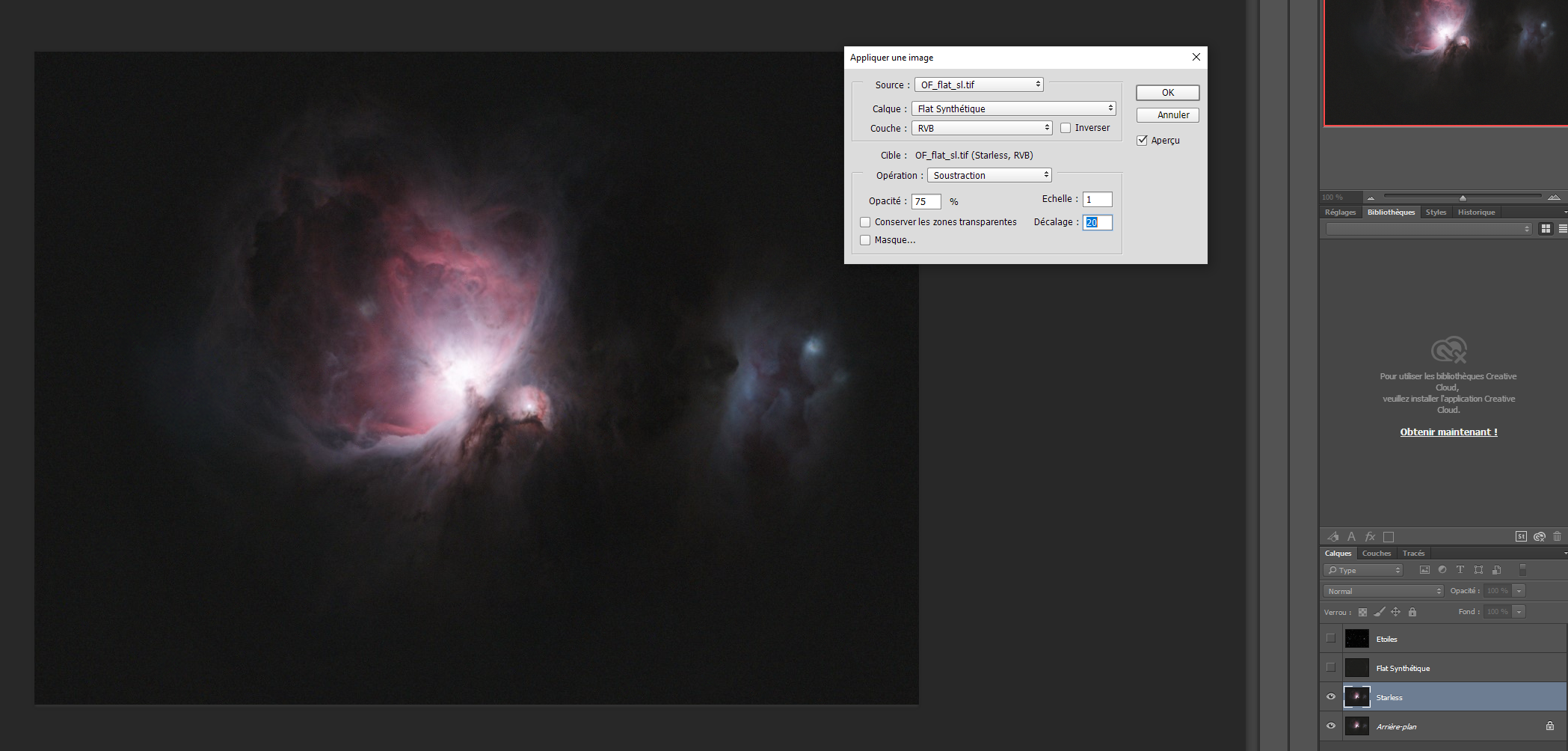Image resolution: width=1568 pixels, height=751 pixels.
Task: Enable the Masque... checkbox
Action: click(x=865, y=240)
